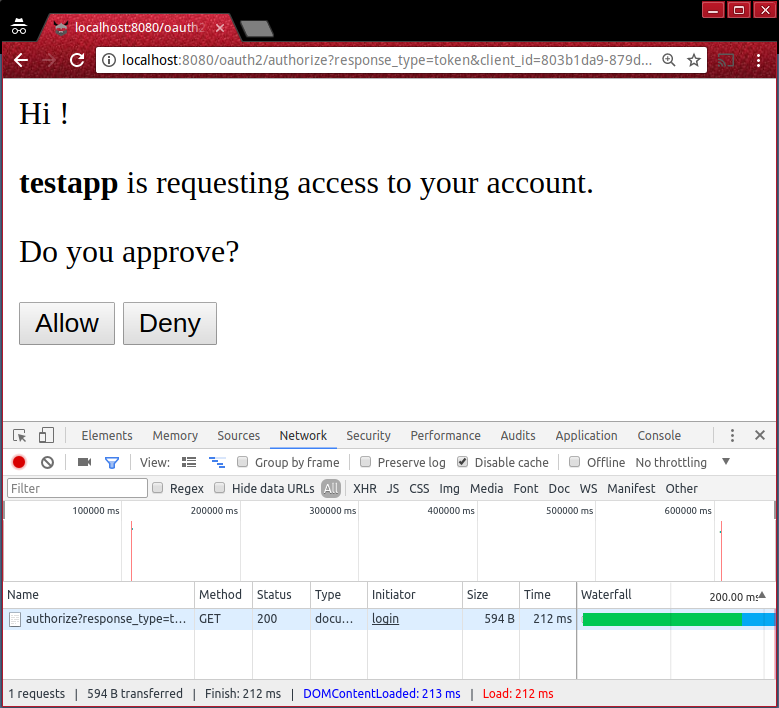Click the network Filter text field
779x708 pixels.
click(x=77, y=488)
